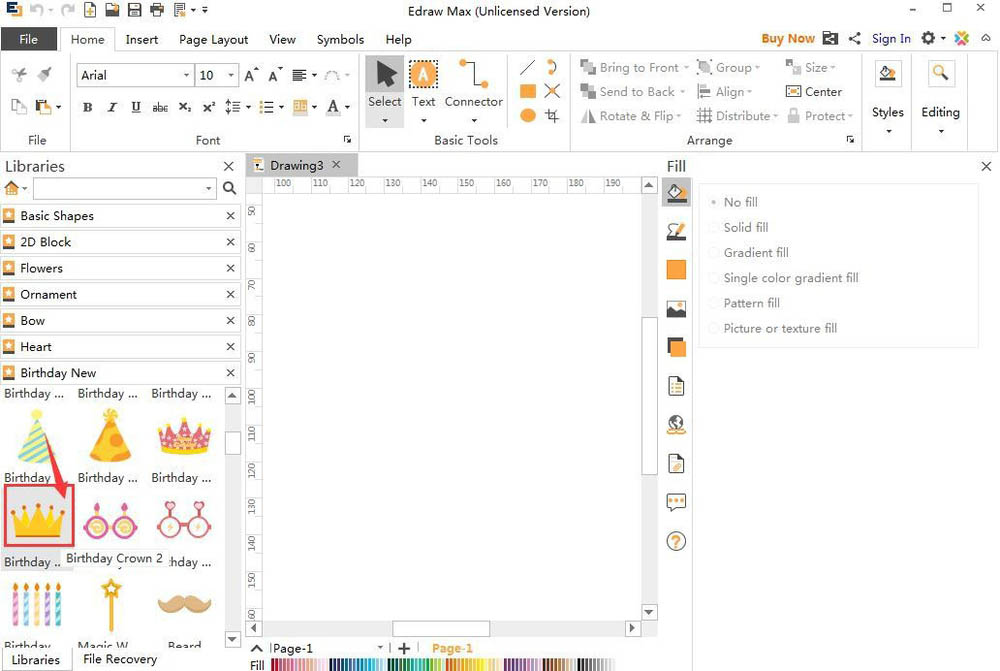This screenshot has width=1000, height=671.
Task: Open the Insert ribbon tab
Action: pyautogui.click(x=142, y=39)
